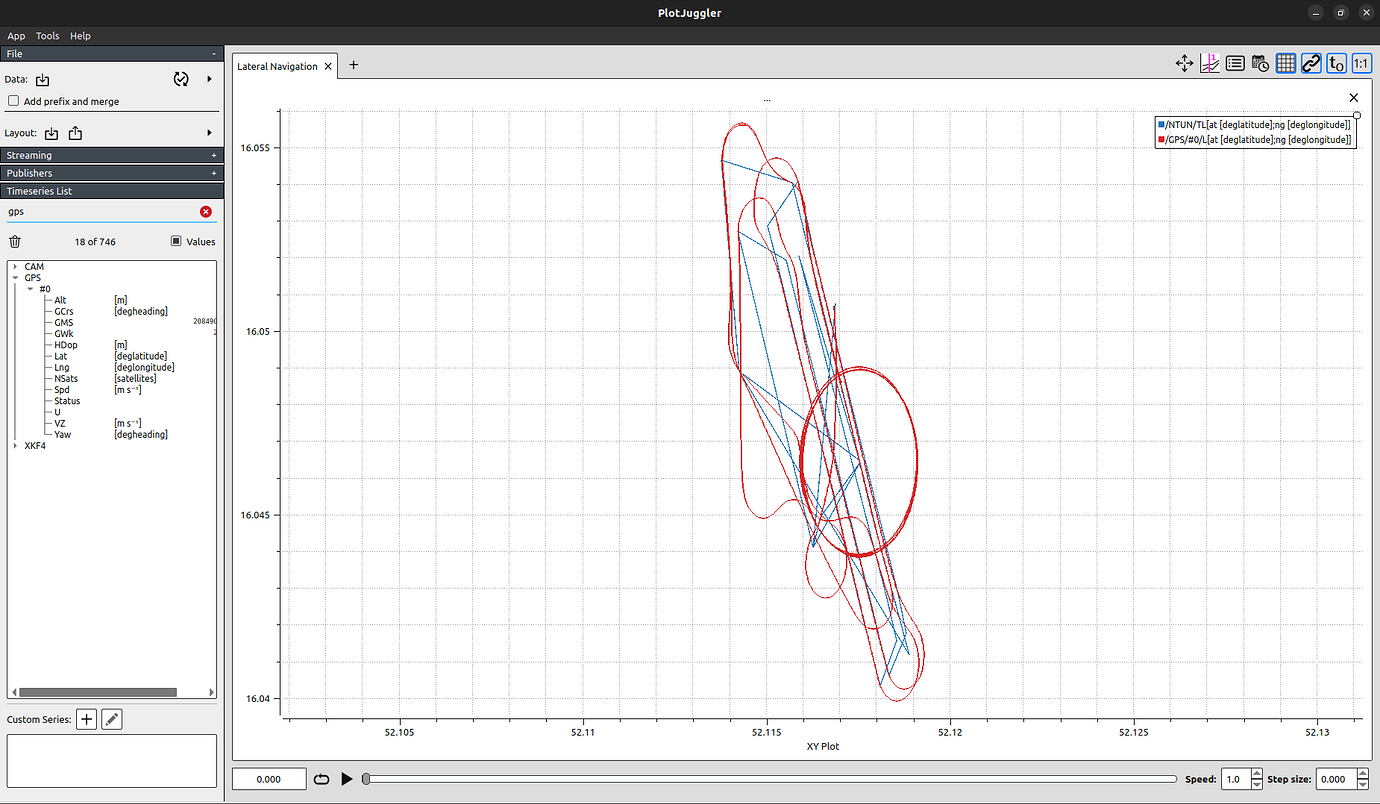The height and width of the screenshot is (804, 1380).
Task: Toggle loop playback mode
Action: click(321, 778)
